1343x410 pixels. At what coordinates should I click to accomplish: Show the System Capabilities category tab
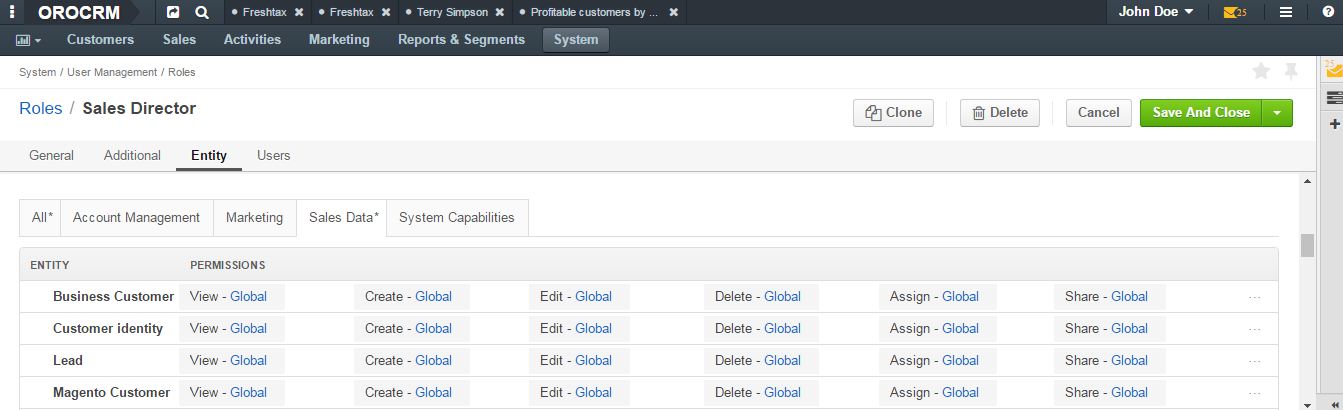click(x=457, y=218)
